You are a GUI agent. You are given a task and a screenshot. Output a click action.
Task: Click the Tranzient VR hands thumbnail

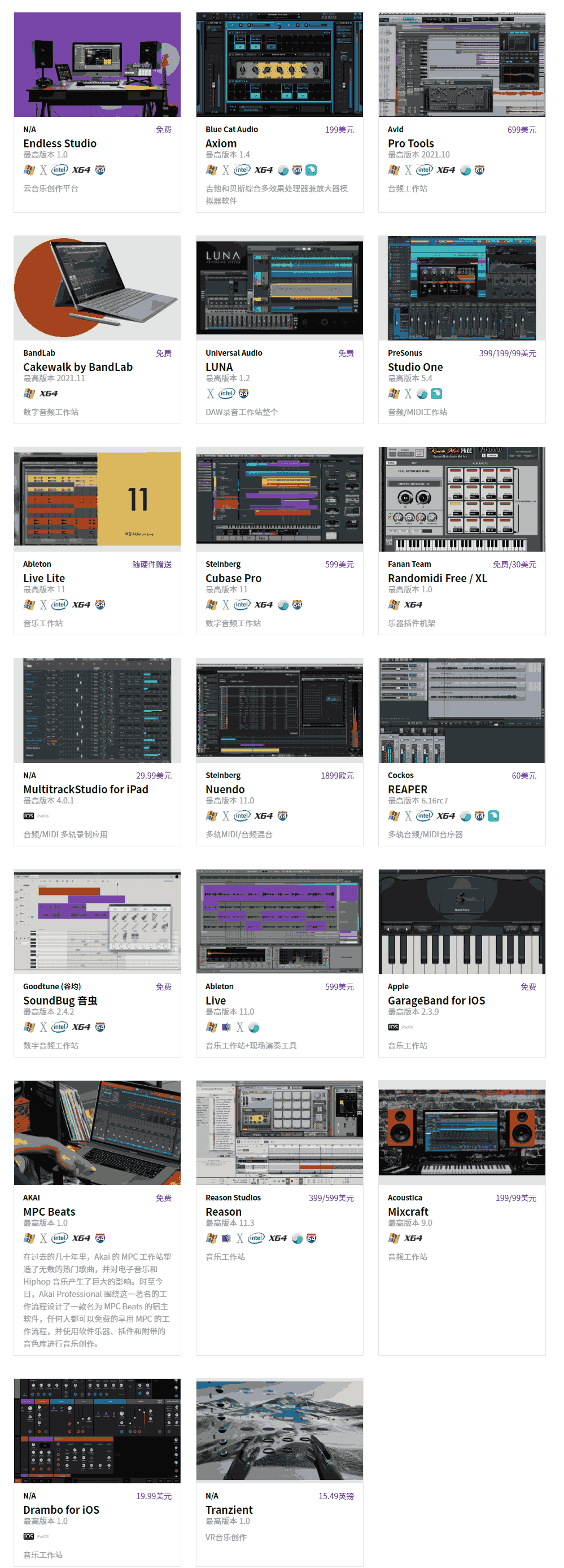point(279,1429)
